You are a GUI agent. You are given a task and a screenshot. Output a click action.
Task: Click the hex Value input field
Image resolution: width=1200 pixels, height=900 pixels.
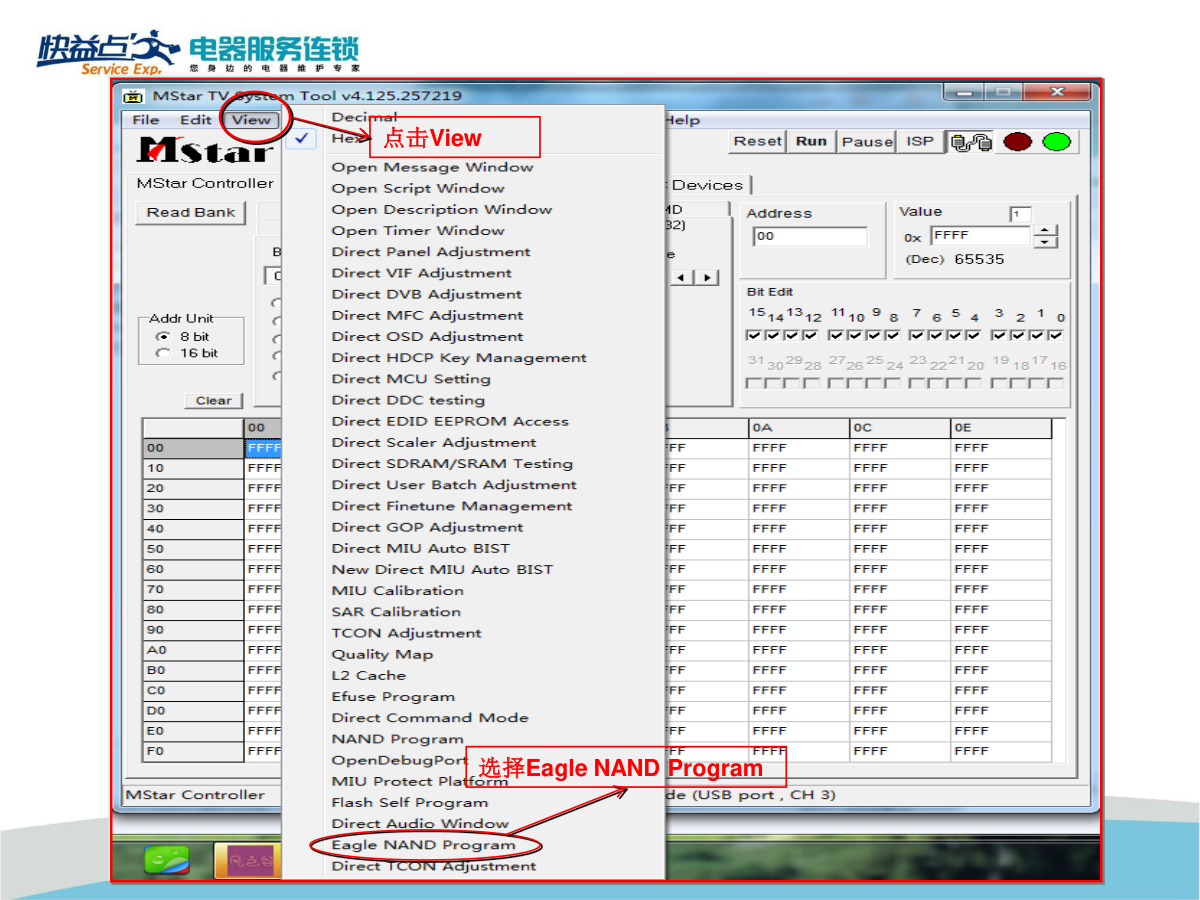(x=980, y=236)
